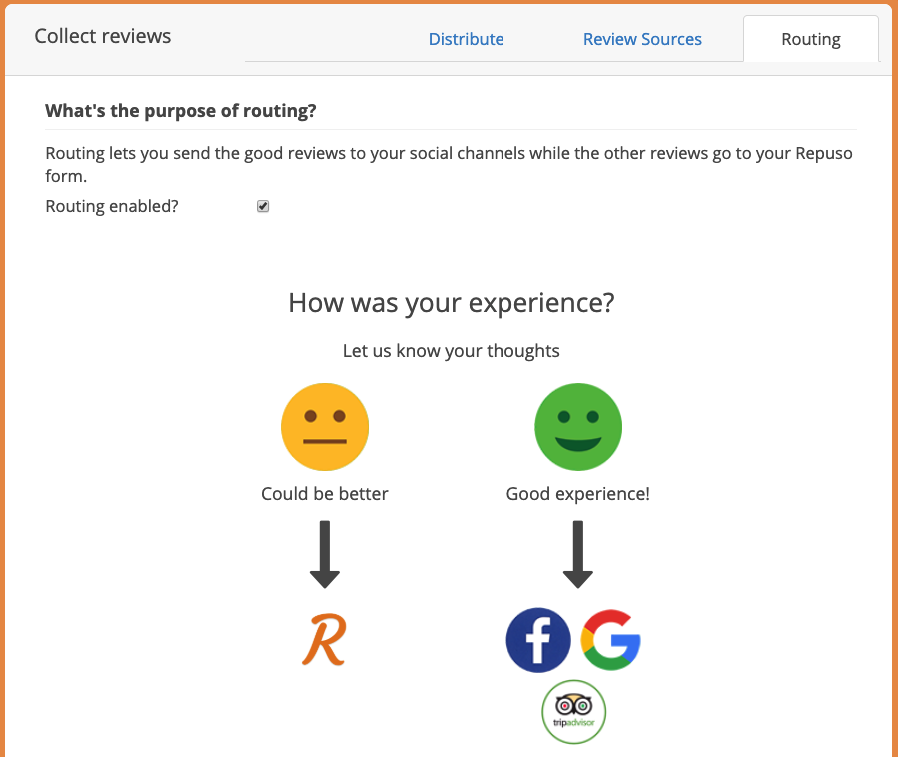Switch to the Review Sources tab
This screenshot has height=757, width=898.
point(642,39)
